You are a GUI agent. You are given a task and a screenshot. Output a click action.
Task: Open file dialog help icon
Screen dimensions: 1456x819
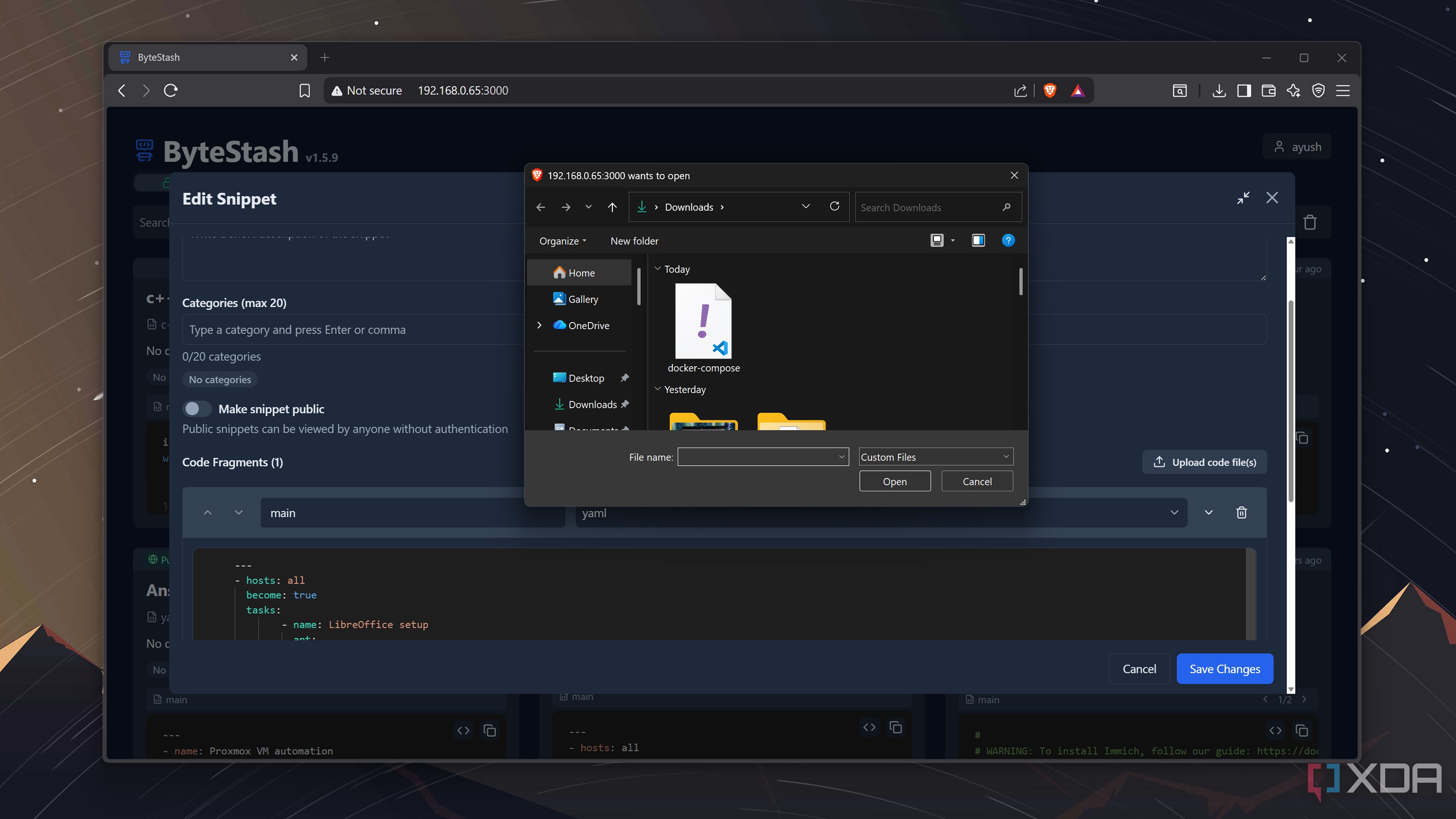[1008, 241]
